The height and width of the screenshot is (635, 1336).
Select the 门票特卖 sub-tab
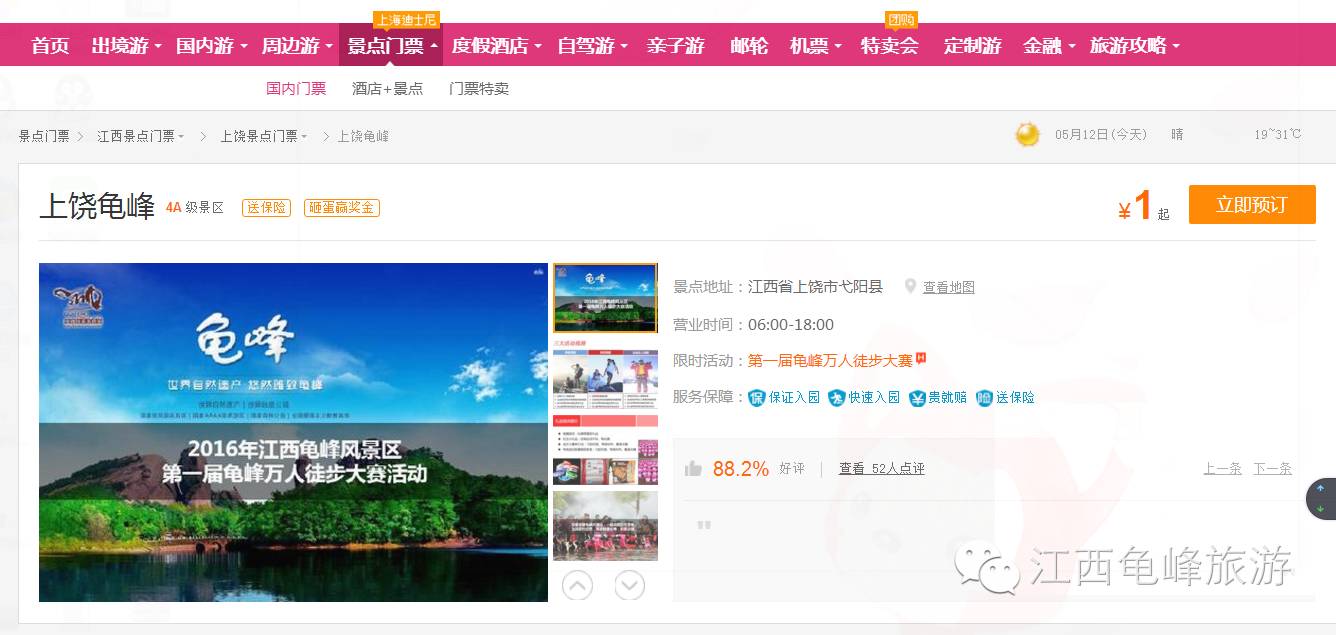coord(479,88)
